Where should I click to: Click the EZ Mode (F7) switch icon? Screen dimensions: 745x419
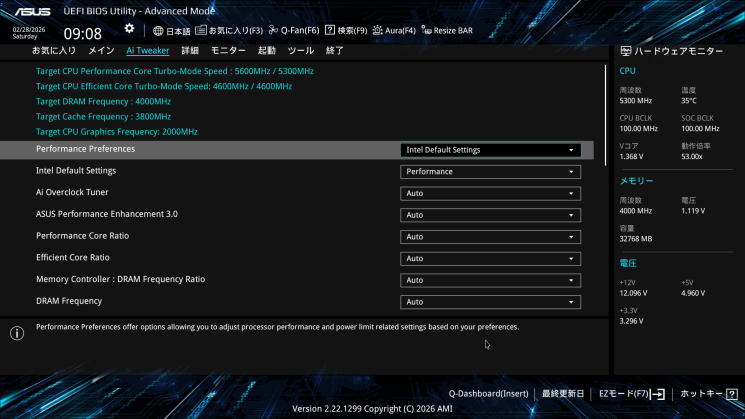(658, 394)
